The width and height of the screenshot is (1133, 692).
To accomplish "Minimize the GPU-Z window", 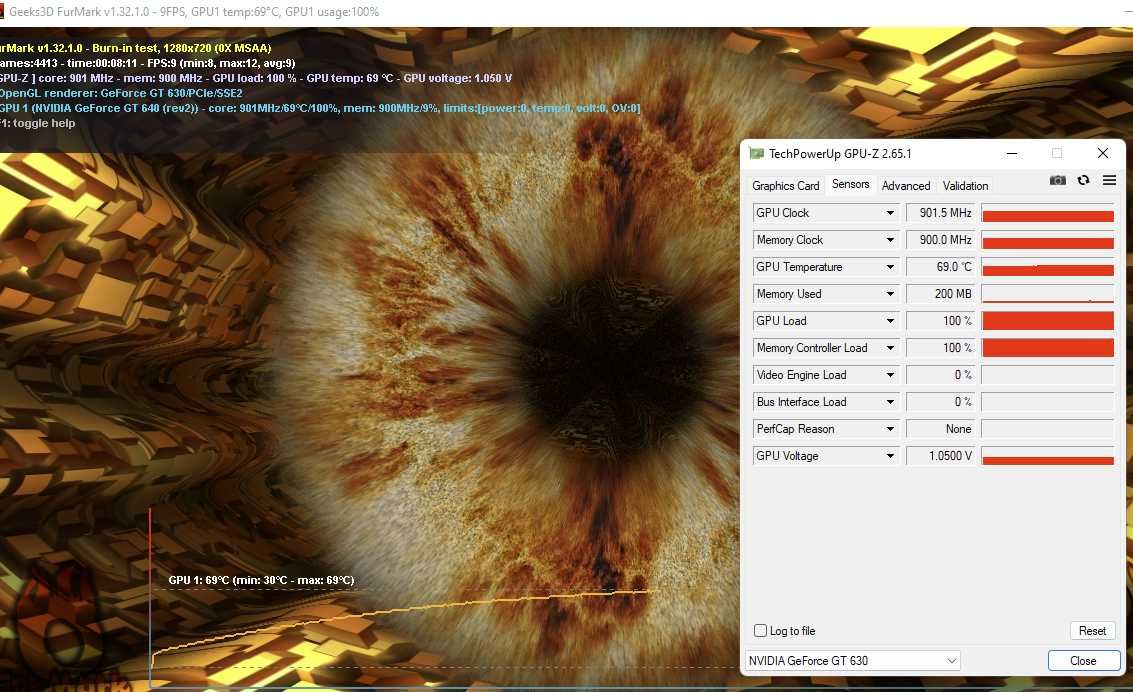I will 1012,153.
